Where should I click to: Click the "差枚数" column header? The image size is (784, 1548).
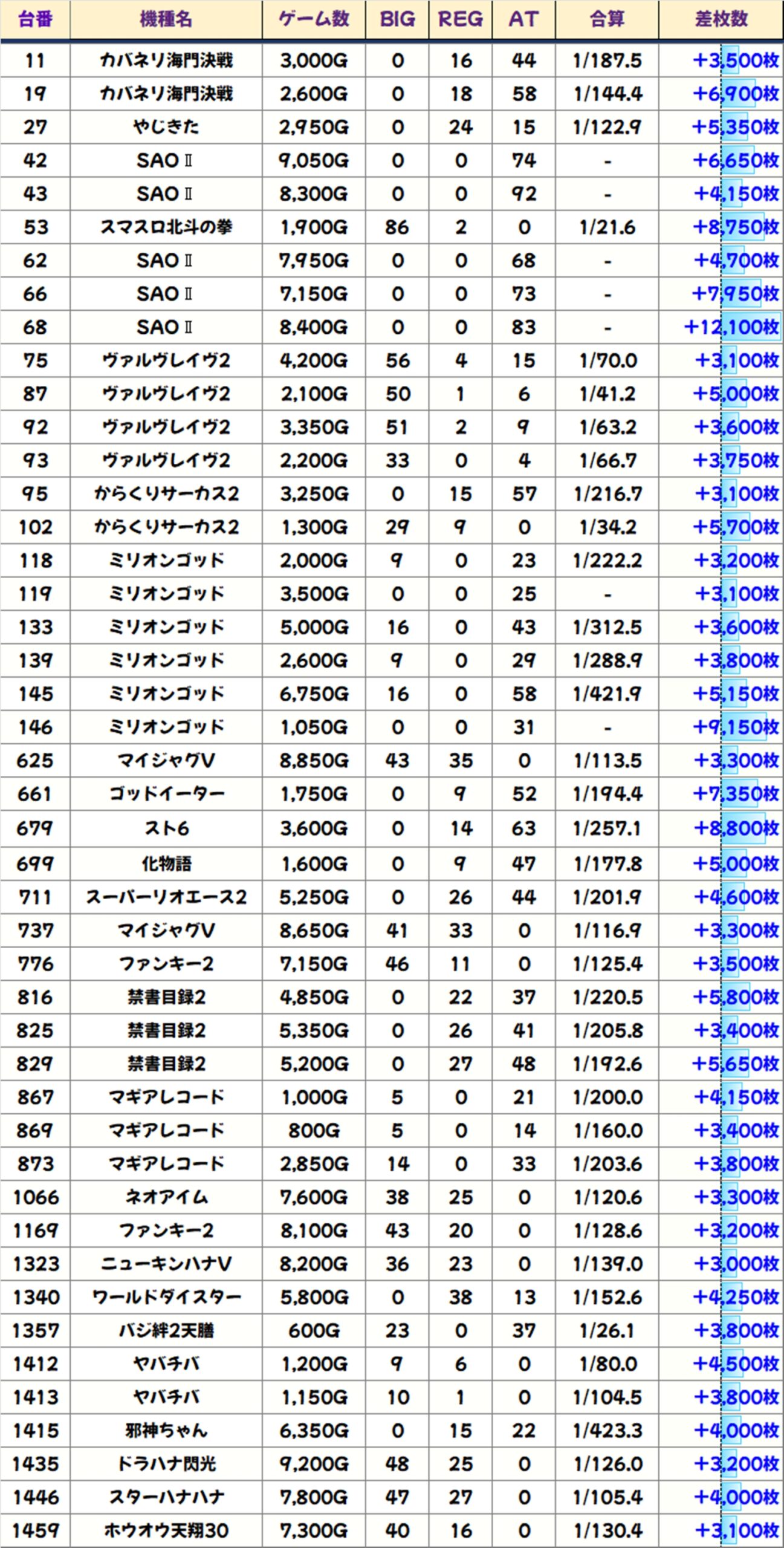tap(721, 19)
